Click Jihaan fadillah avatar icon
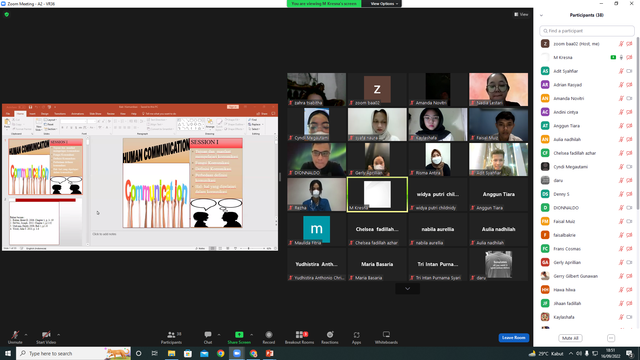This screenshot has width=640, height=360. tap(545, 303)
